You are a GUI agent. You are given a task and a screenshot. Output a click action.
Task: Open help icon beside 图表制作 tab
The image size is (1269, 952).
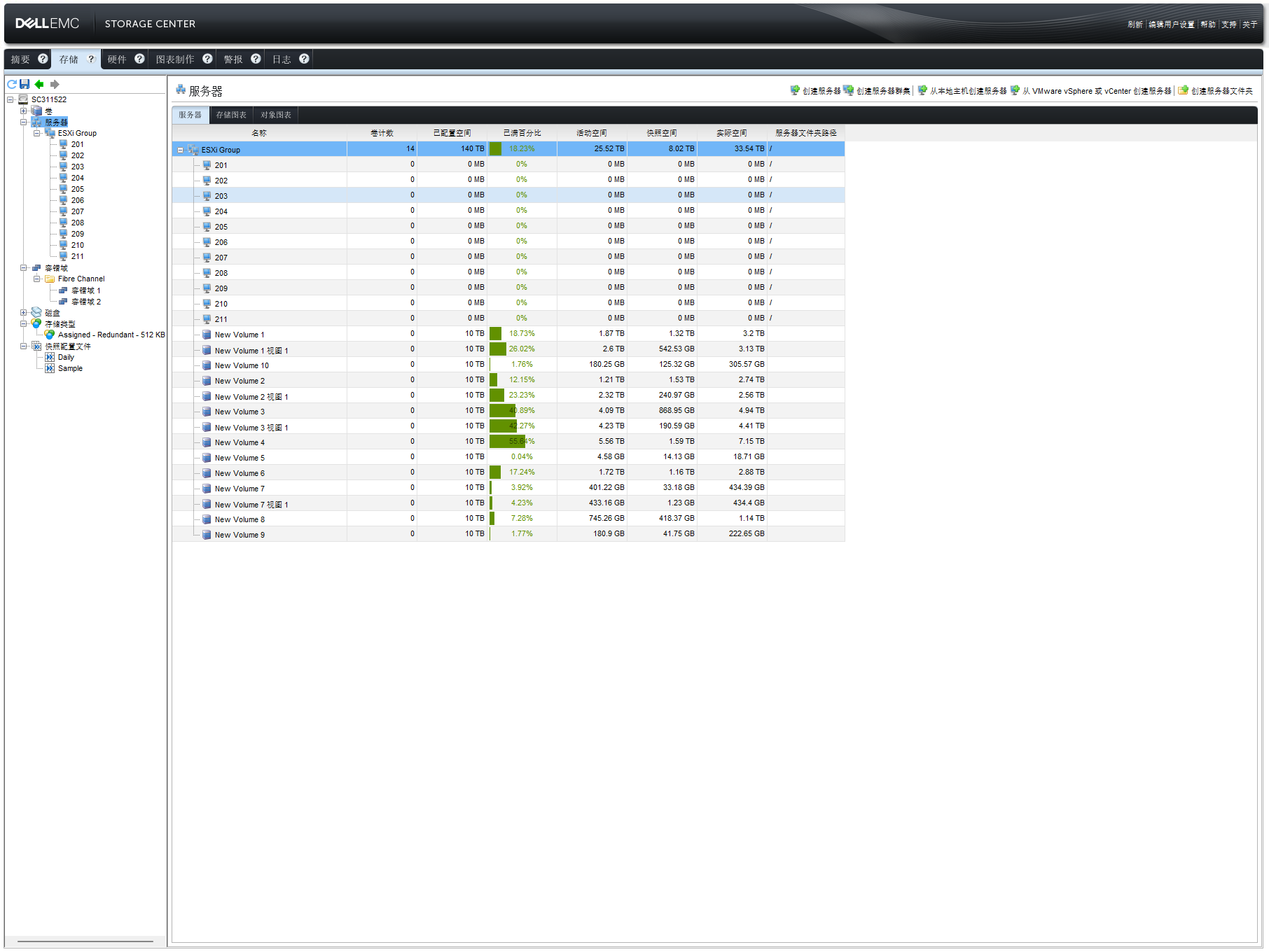(x=207, y=59)
